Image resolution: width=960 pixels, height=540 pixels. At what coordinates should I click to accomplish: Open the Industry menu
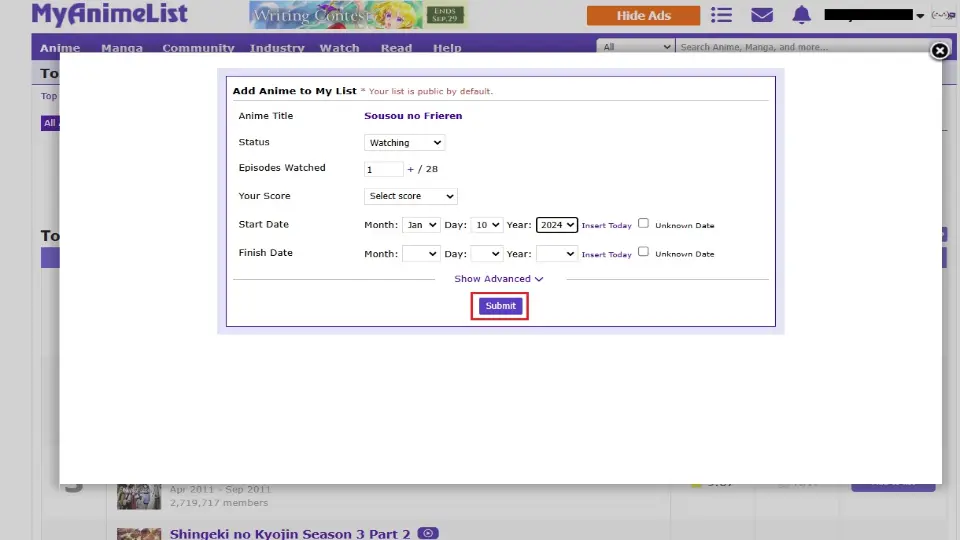[277, 48]
